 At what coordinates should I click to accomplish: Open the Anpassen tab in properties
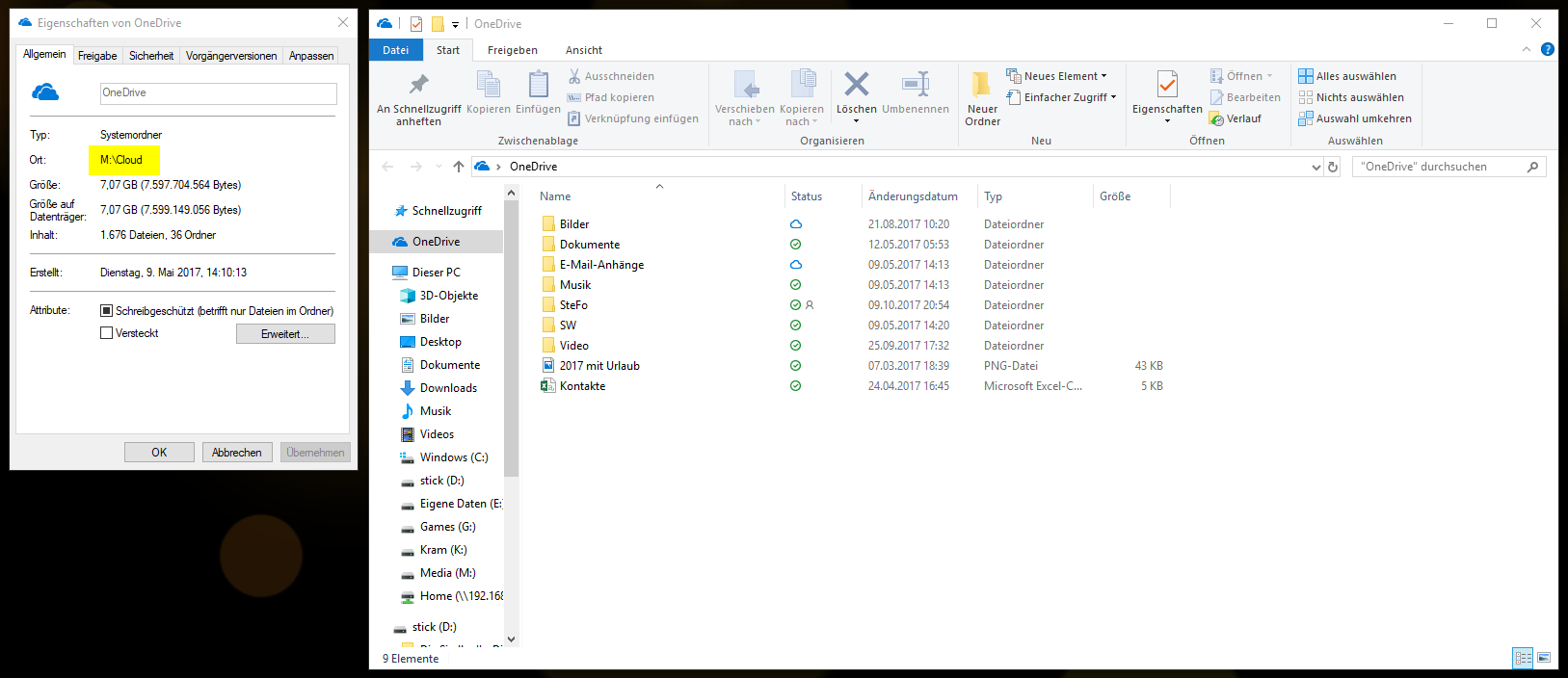[x=311, y=56]
